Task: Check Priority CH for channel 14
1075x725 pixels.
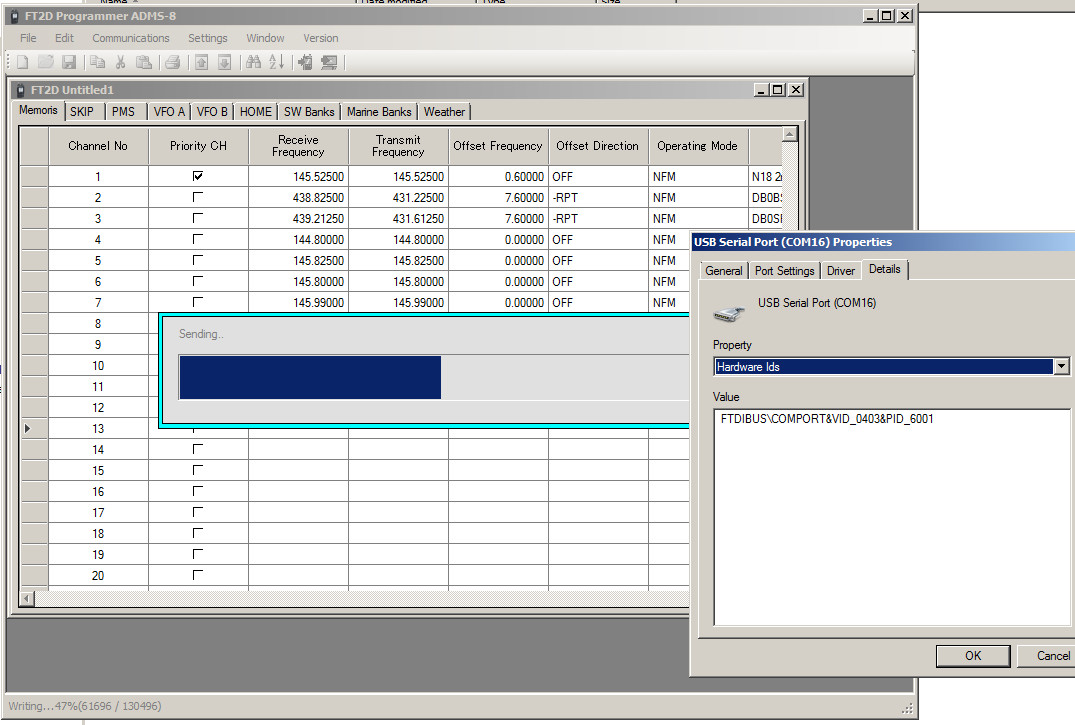Action: (x=197, y=449)
